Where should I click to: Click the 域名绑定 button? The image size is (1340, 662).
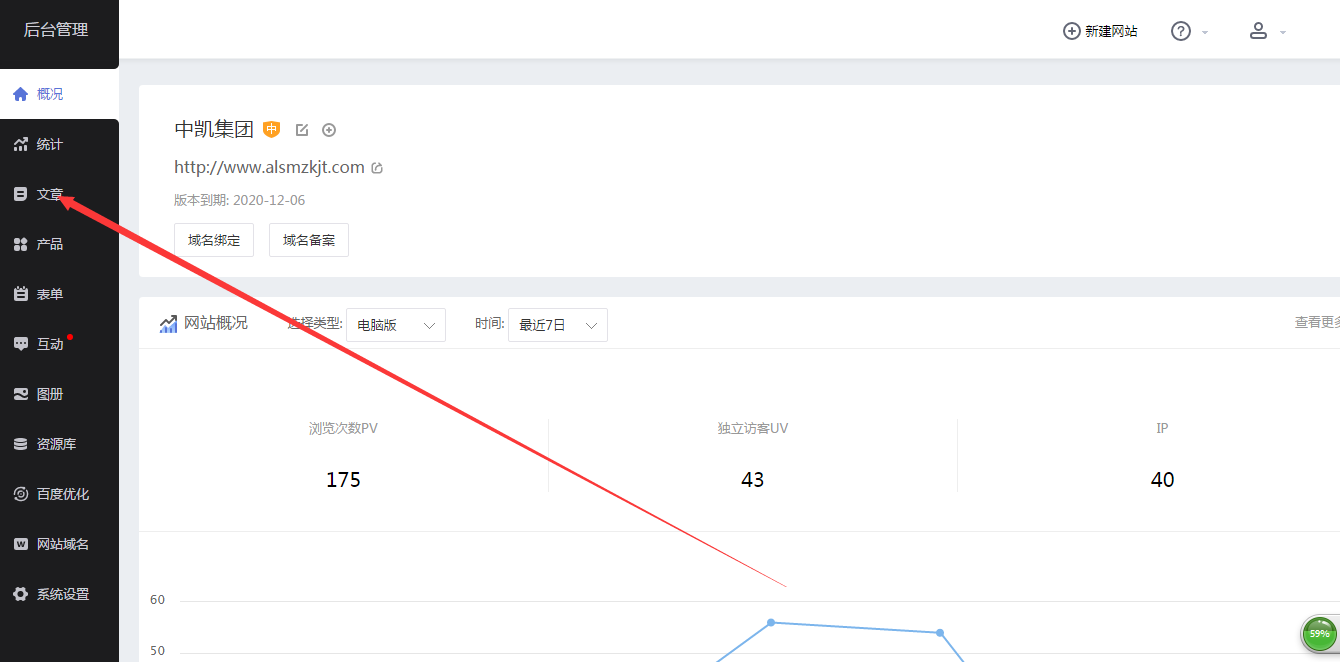tap(214, 240)
